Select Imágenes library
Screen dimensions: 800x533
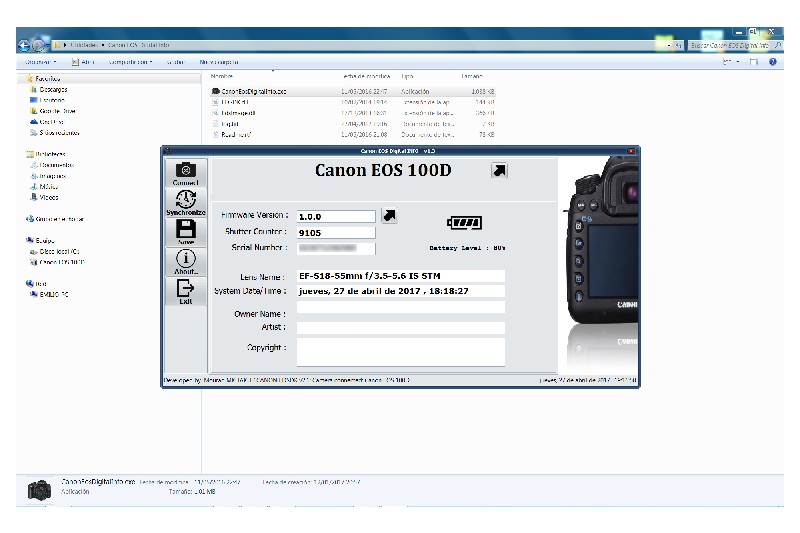point(48,176)
